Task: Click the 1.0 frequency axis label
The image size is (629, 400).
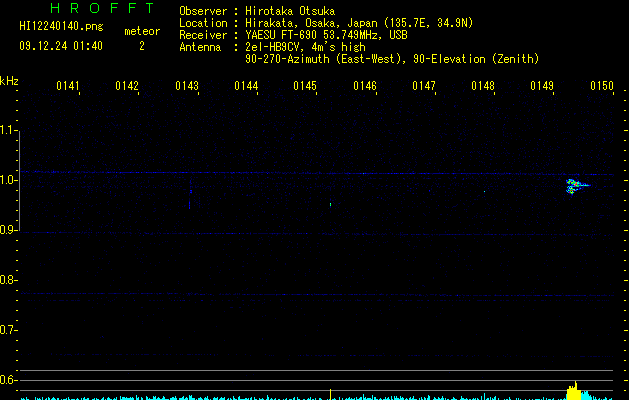Action: 8,180
